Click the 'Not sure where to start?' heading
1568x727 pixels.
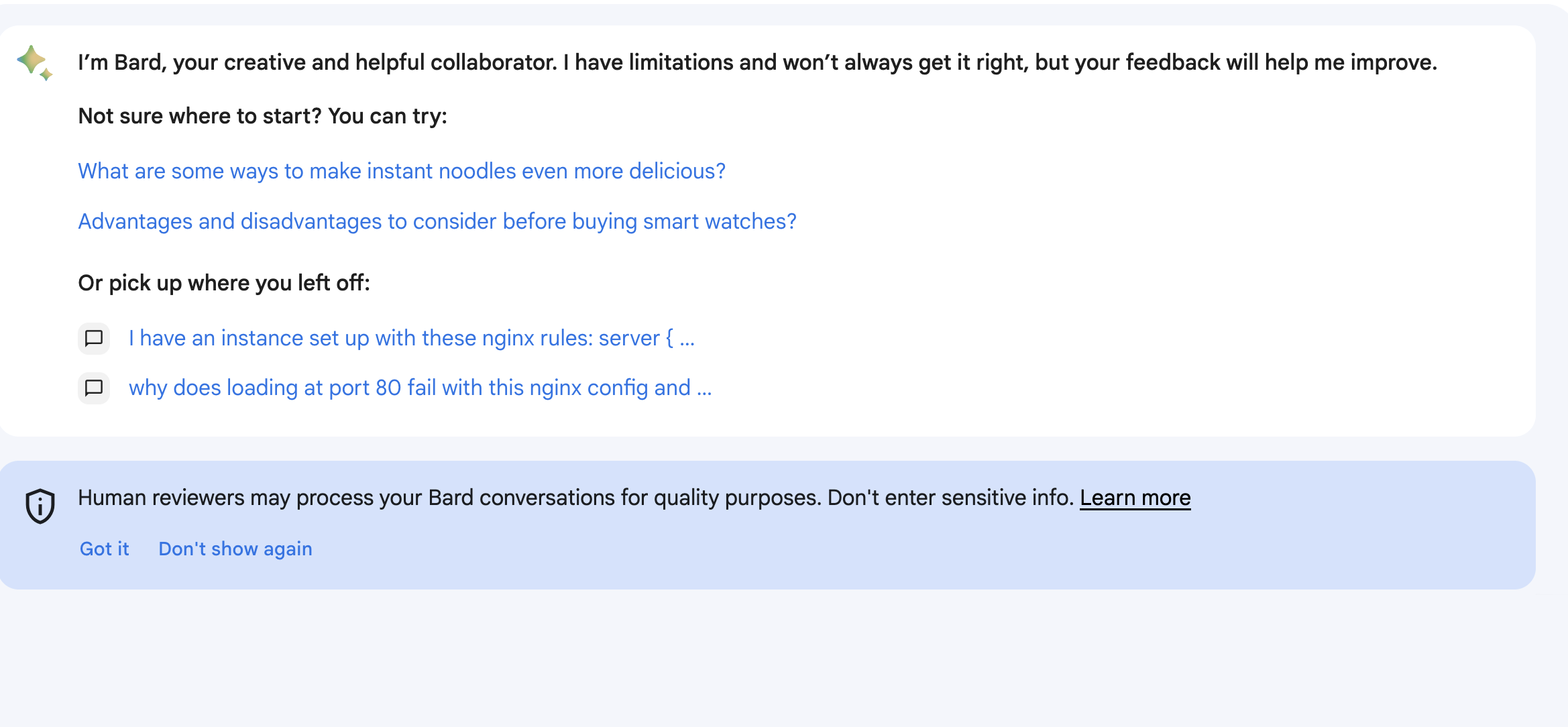263,116
